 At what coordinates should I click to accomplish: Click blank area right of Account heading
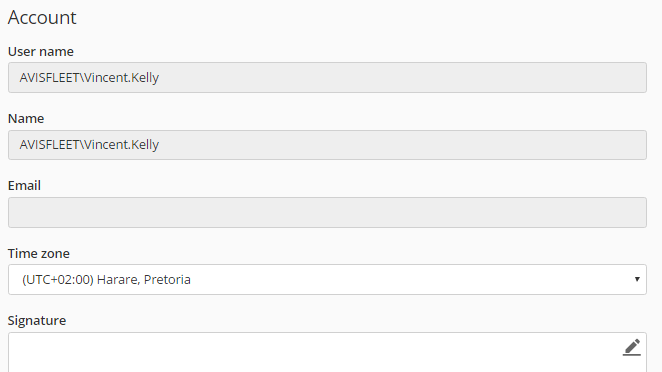(363, 18)
